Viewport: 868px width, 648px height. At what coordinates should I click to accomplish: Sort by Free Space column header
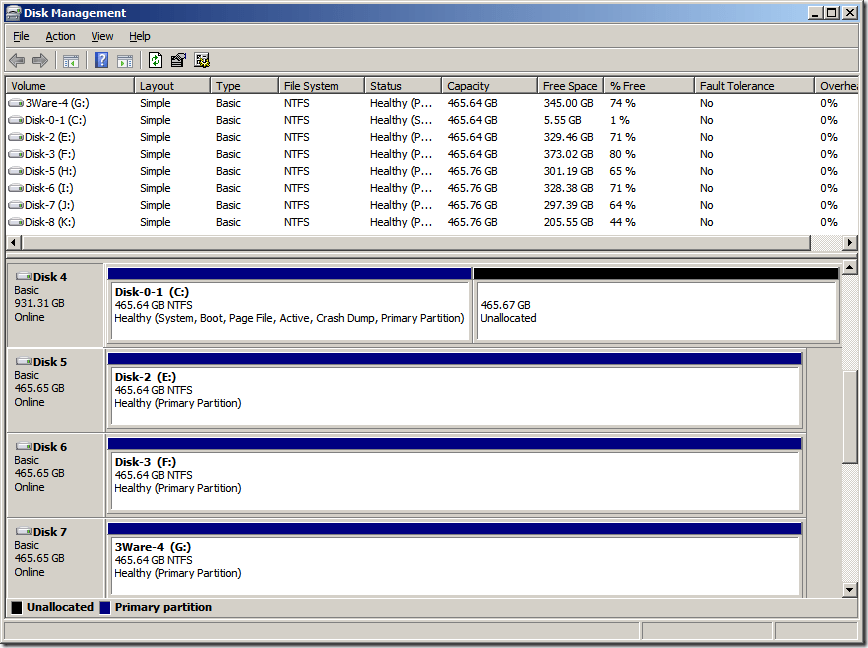(x=568, y=86)
